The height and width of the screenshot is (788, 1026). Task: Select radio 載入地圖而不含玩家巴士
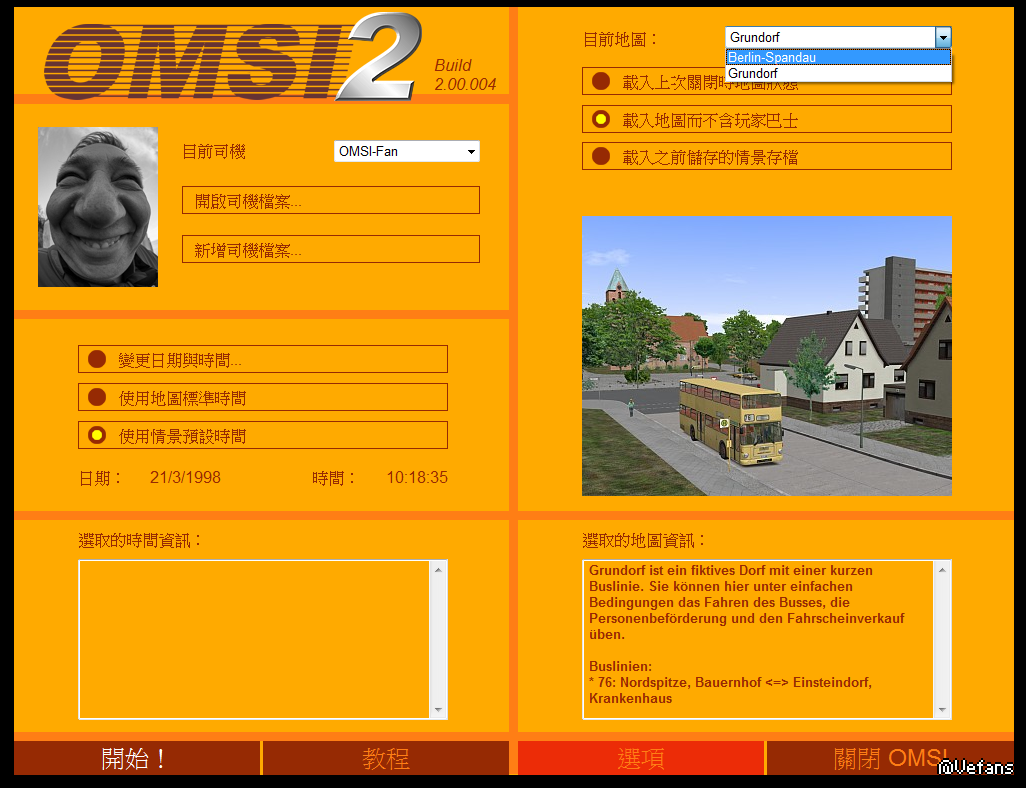766,120
